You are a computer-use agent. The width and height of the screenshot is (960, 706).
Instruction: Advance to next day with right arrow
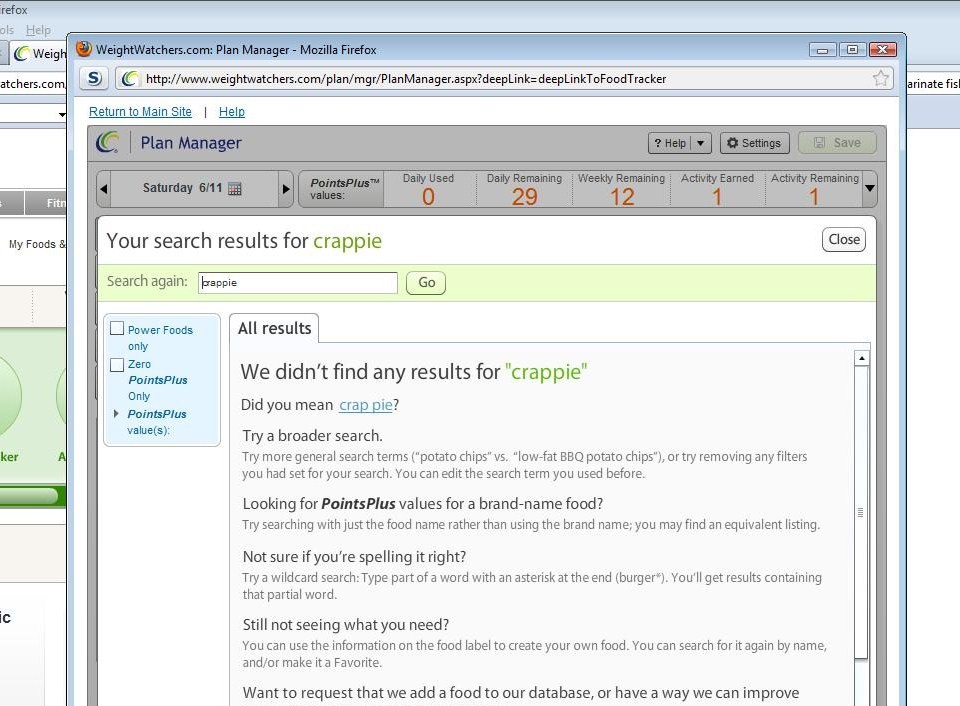click(286, 188)
